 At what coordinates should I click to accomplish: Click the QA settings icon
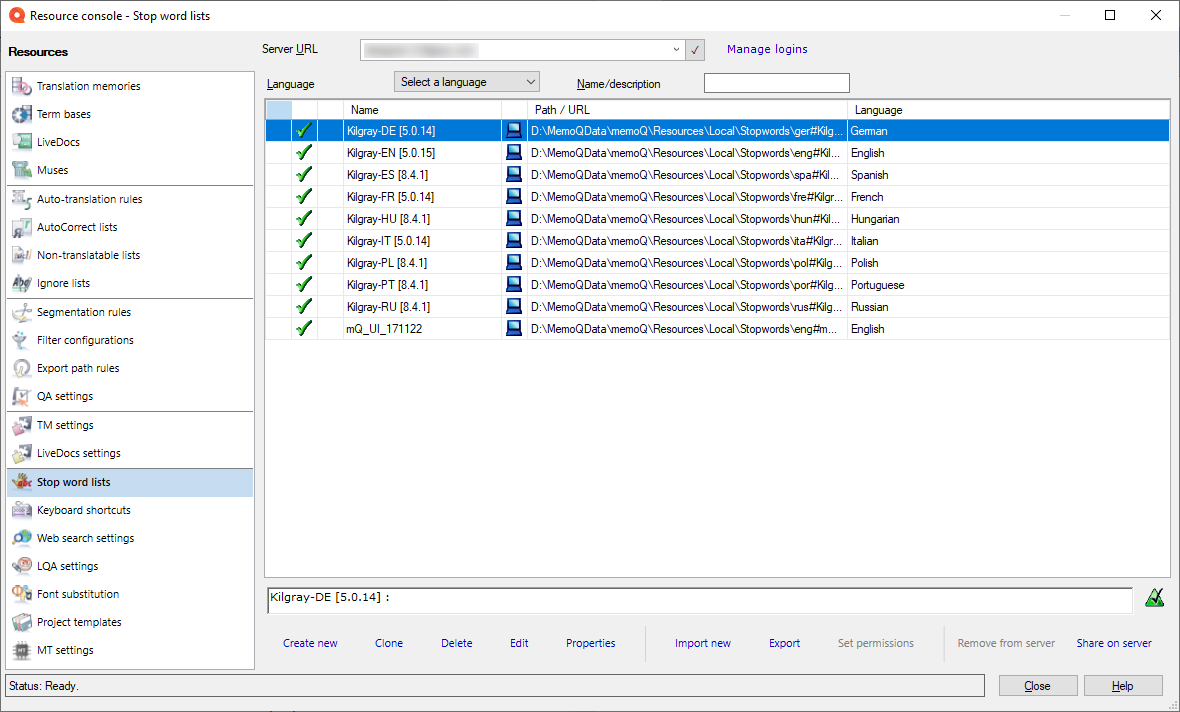tap(21, 397)
